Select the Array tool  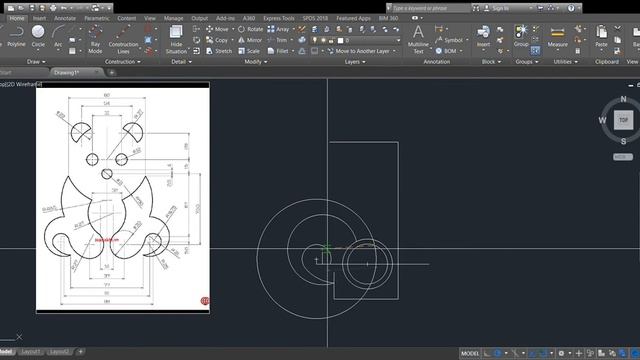278,29
